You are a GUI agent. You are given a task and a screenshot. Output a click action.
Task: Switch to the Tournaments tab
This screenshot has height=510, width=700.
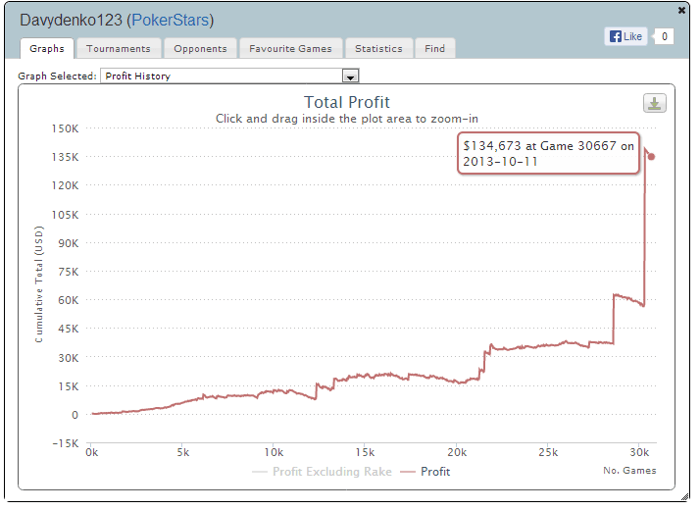pyautogui.click(x=118, y=49)
